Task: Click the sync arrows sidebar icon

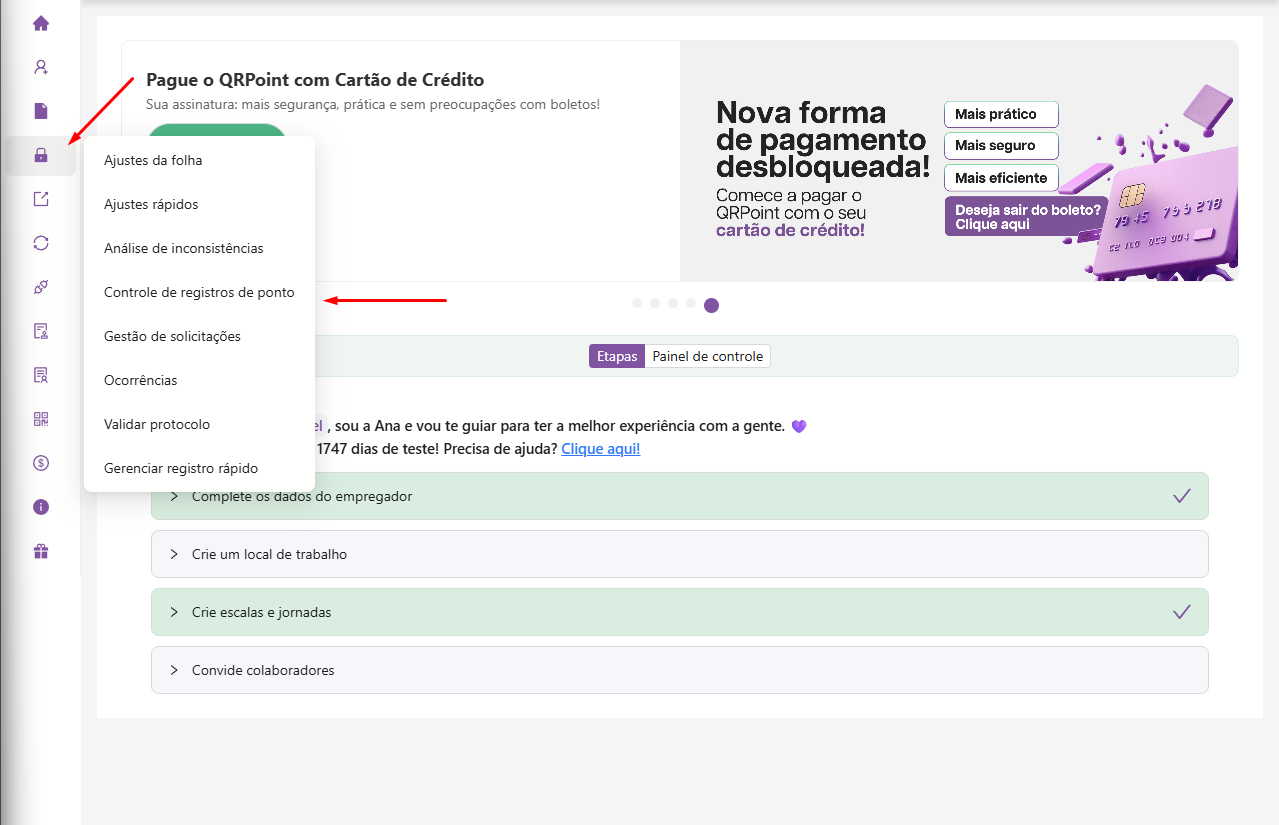Action: coord(41,243)
